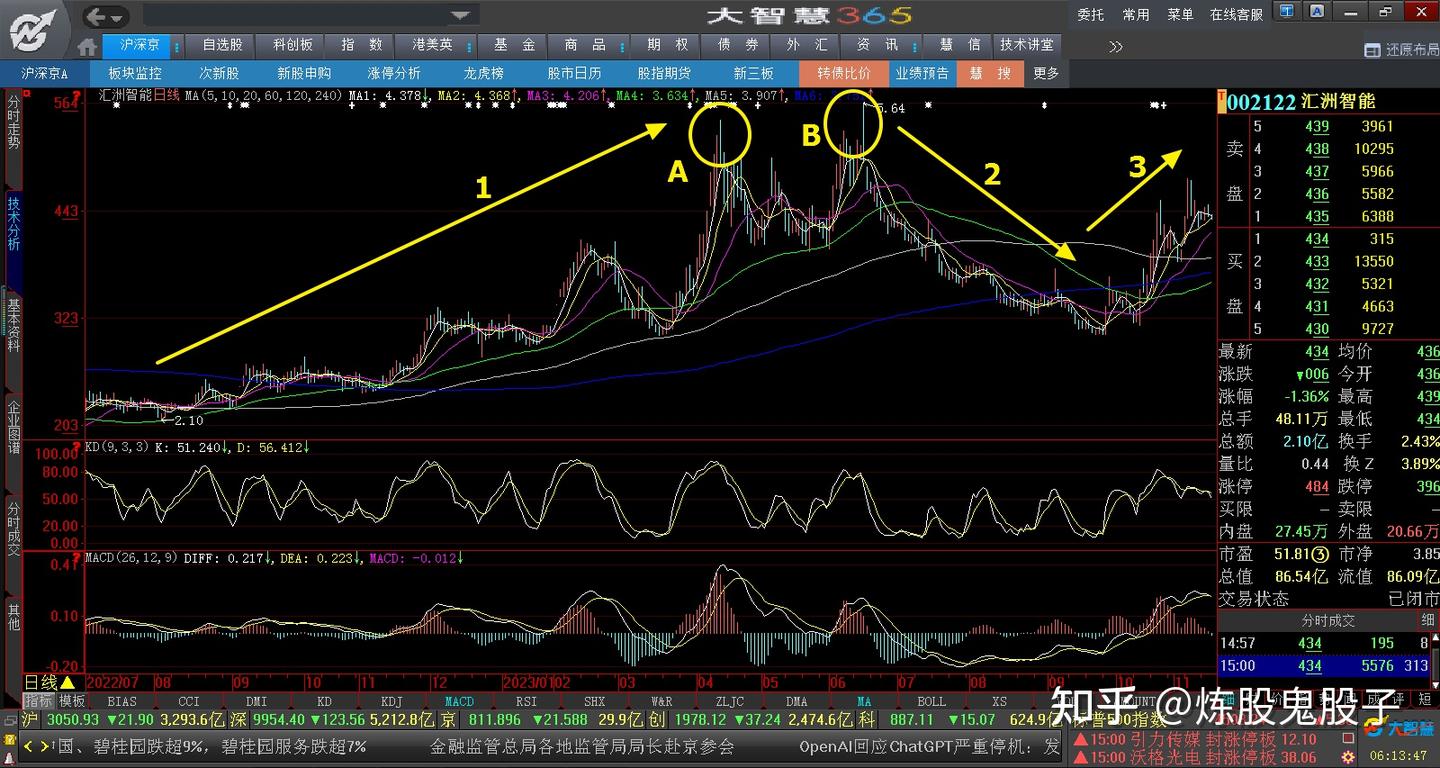
Task: Open 涨停分析
Action: click(x=394, y=73)
